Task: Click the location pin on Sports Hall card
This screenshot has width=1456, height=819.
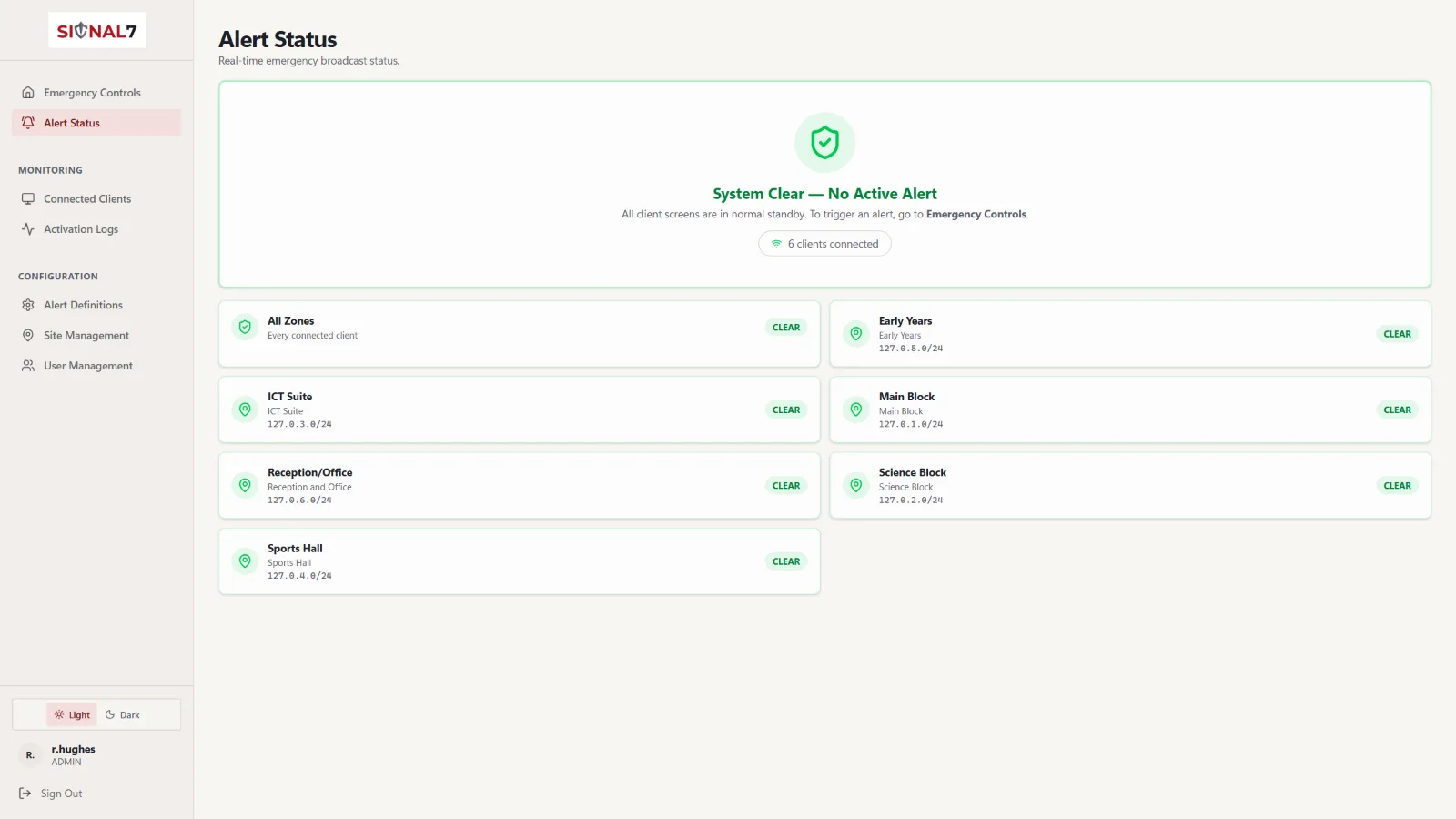Action: pos(245,561)
